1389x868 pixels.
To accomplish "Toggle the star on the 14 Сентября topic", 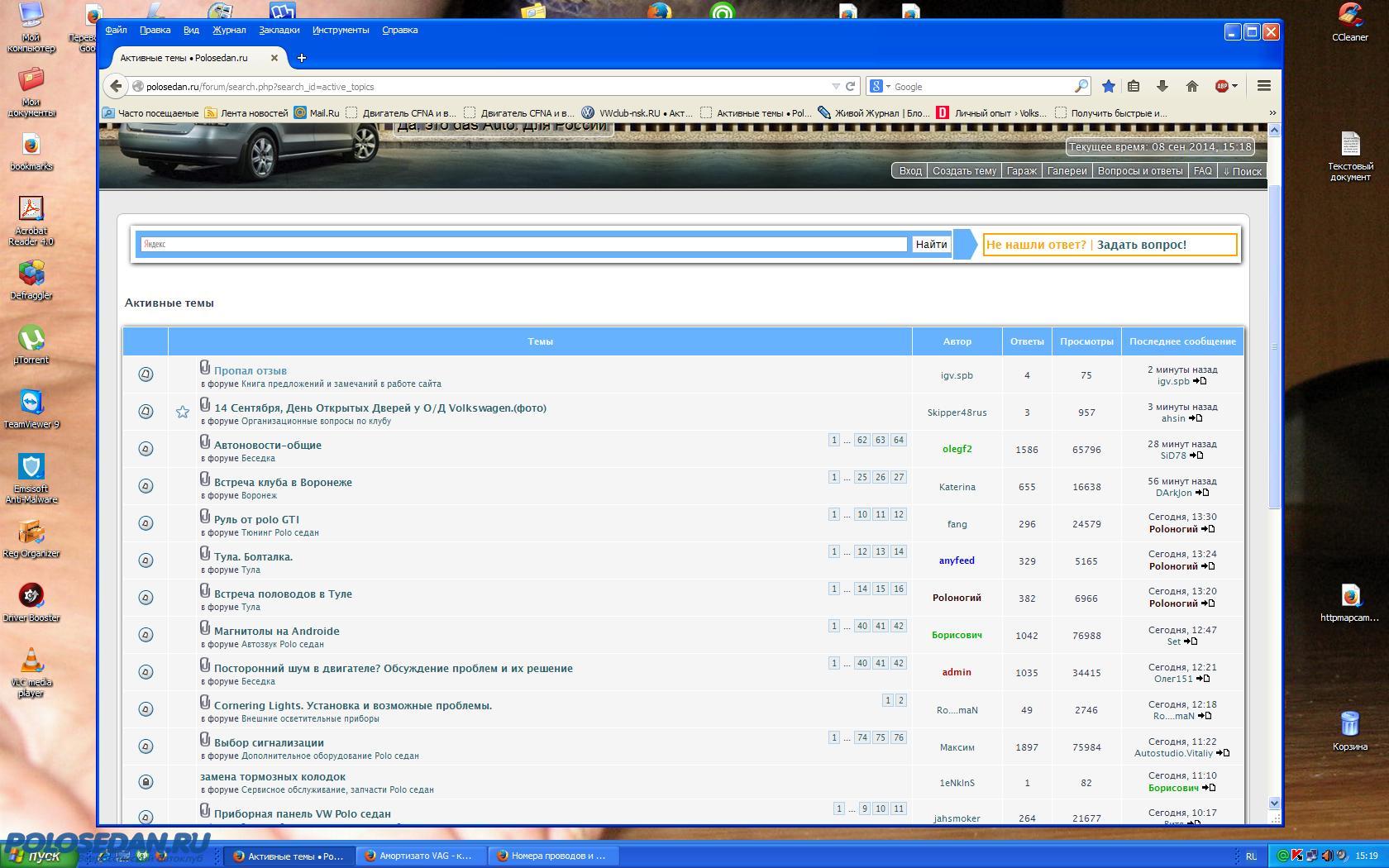I will pyautogui.click(x=183, y=412).
